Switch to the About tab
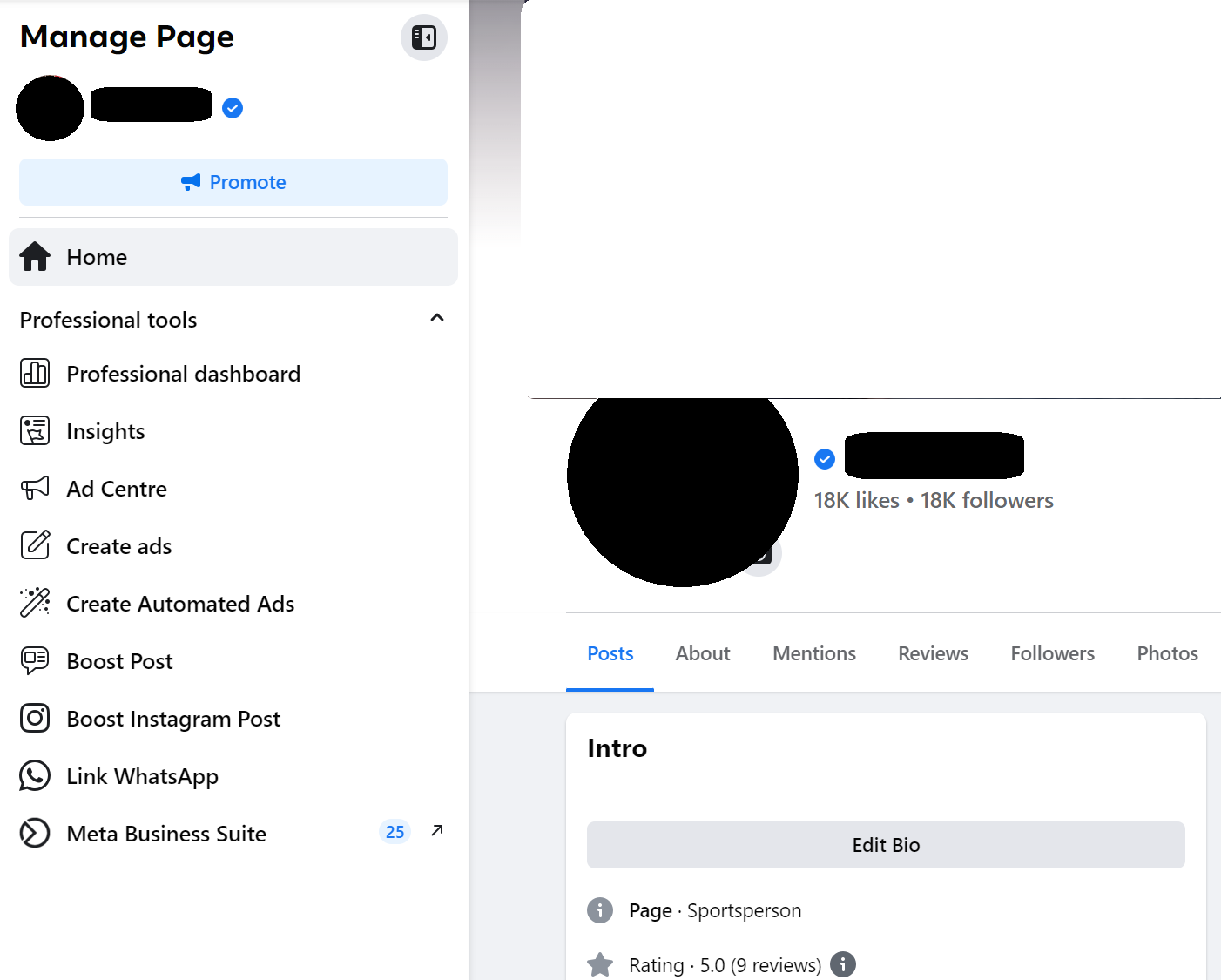This screenshot has height=980, width=1221. [702, 653]
